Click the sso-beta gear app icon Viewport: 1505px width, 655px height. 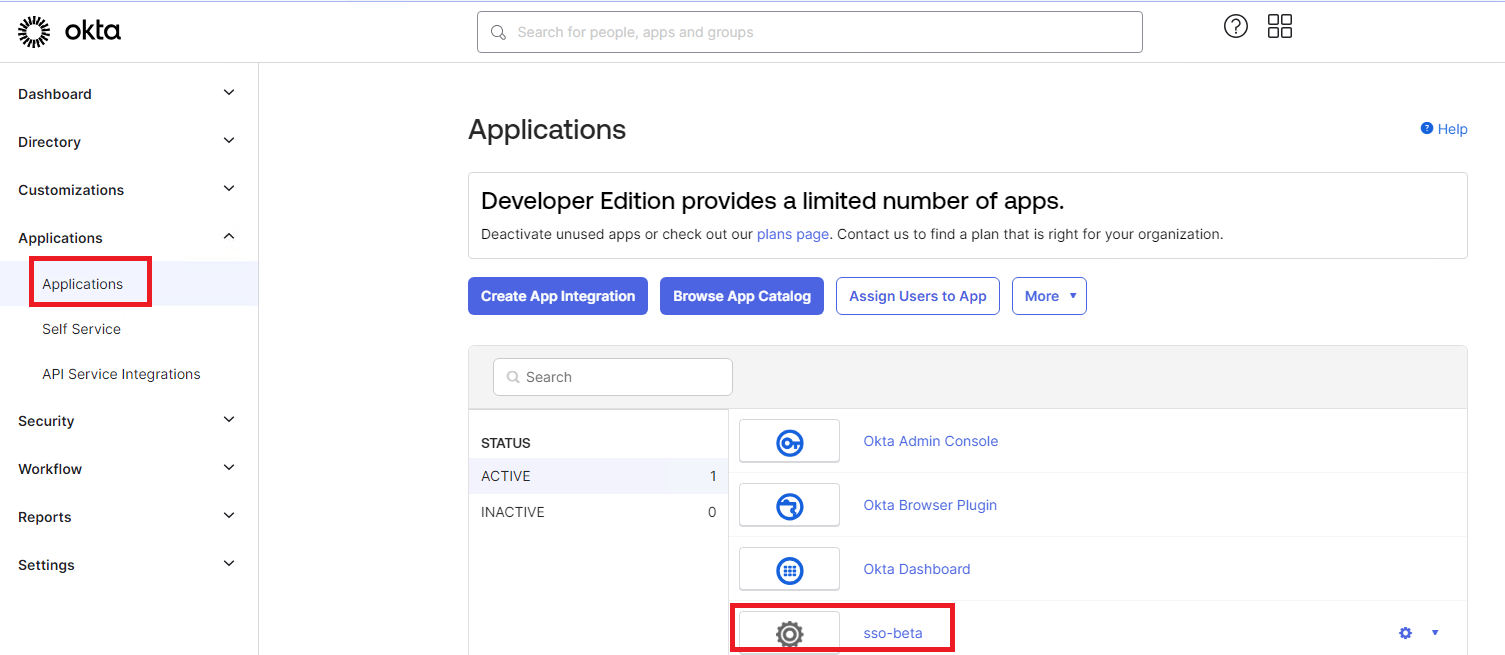tap(789, 633)
